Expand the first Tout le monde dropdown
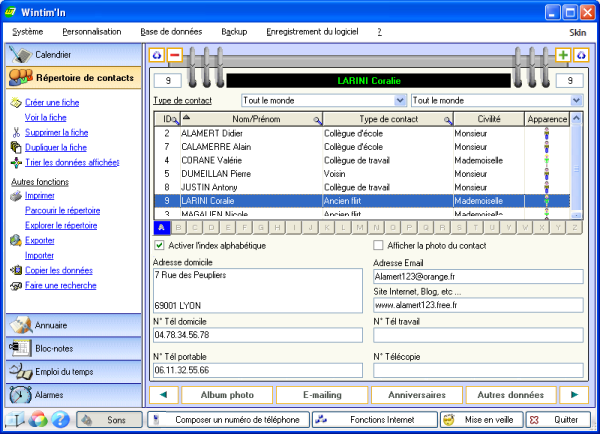 tap(400, 101)
